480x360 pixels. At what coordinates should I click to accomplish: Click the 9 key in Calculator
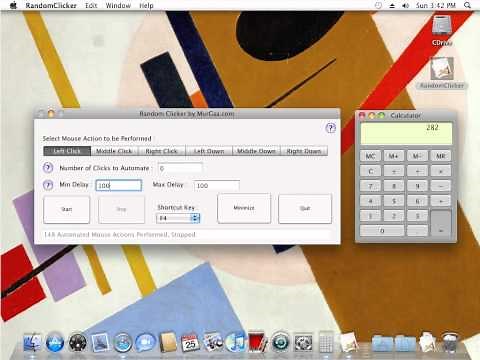(417, 186)
